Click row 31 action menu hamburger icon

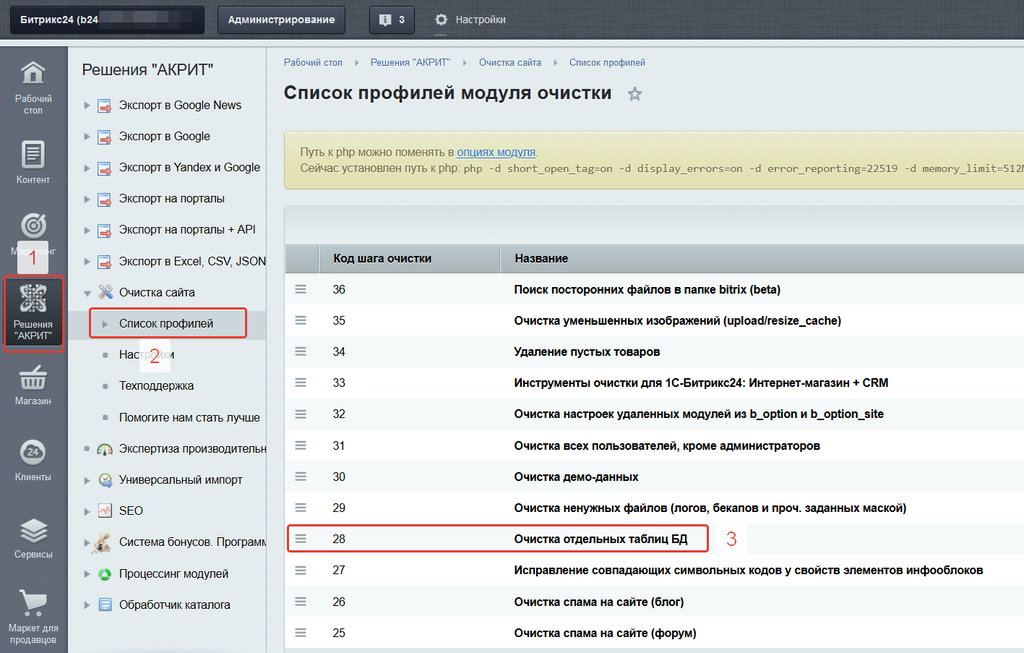(x=300, y=445)
